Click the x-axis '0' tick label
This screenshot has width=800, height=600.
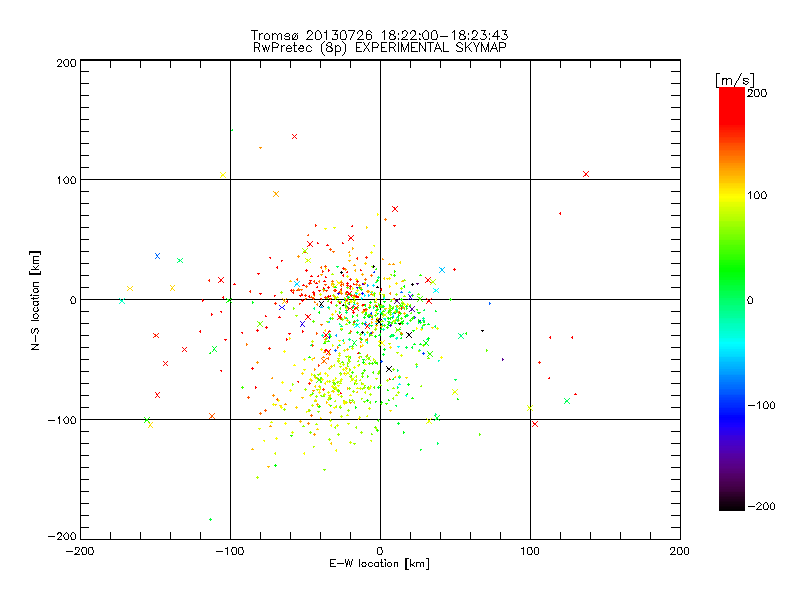[x=380, y=551]
